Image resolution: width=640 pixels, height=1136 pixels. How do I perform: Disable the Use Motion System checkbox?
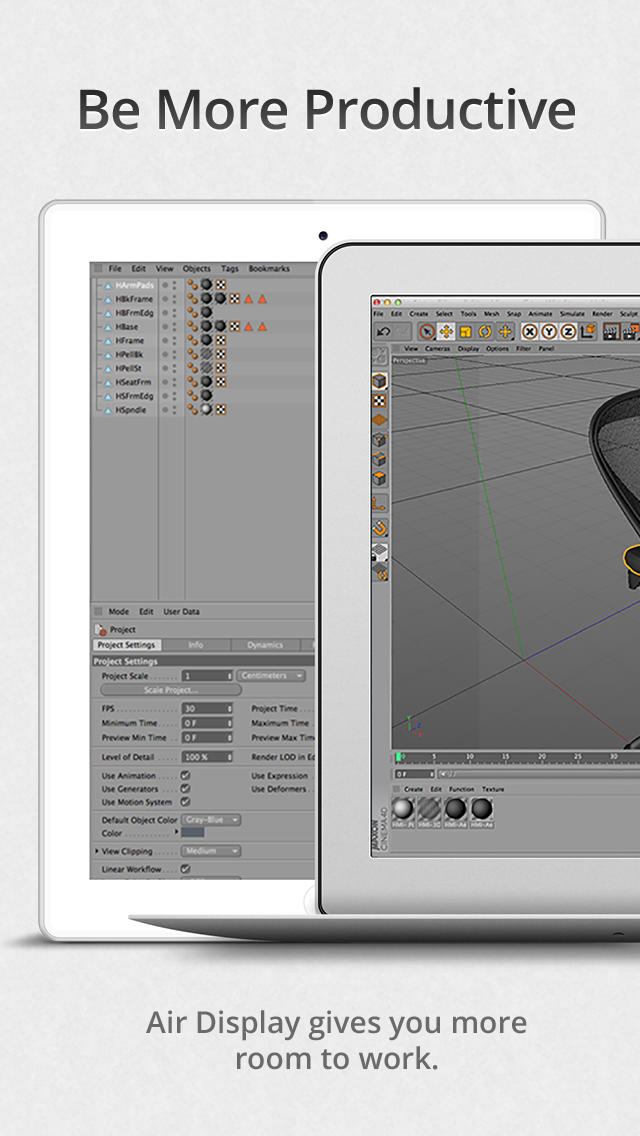[185, 802]
